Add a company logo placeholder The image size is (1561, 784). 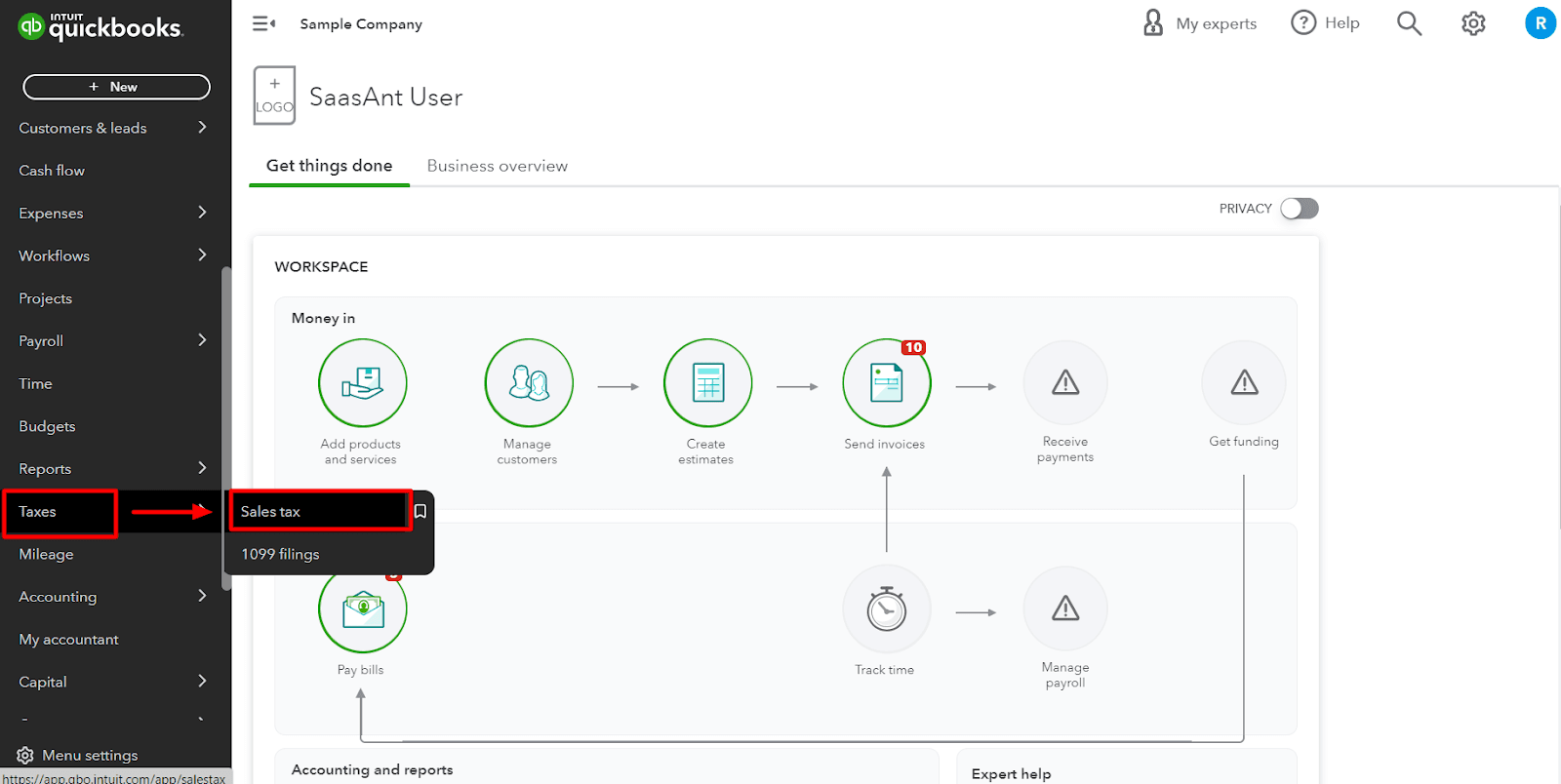(x=274, y=96)
